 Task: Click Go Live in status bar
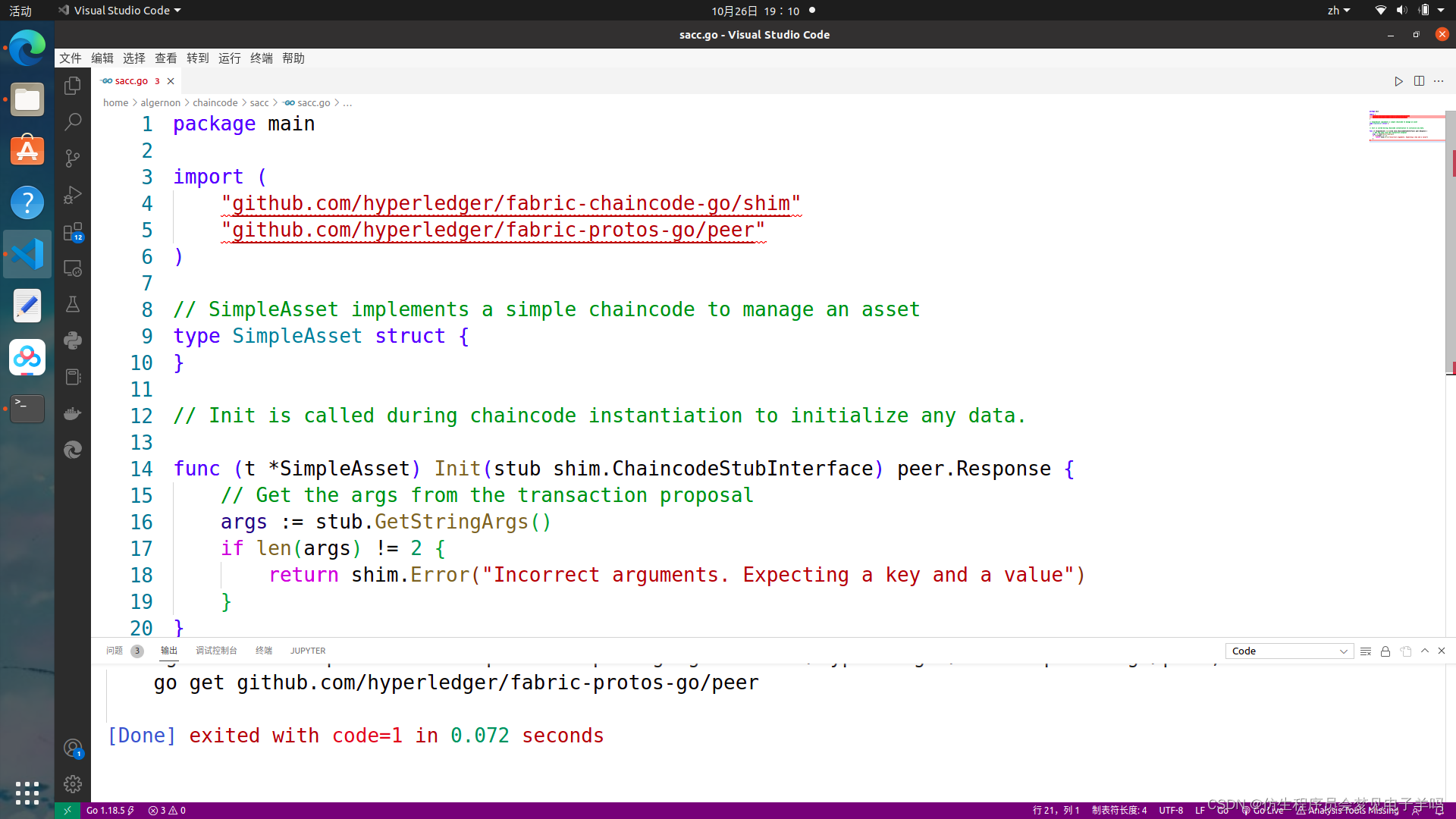tap(1263, 811)
